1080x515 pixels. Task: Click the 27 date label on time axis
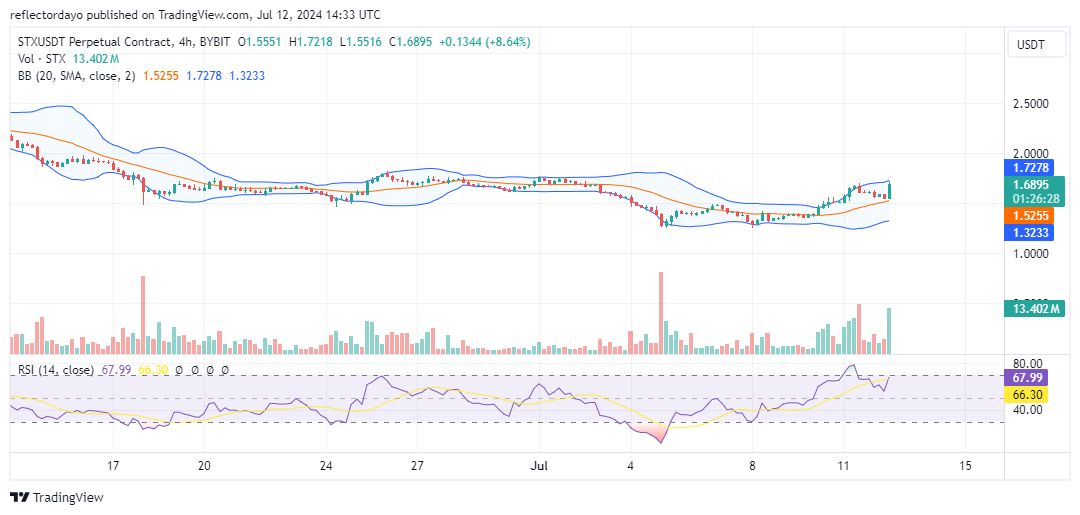click(417, 465)
